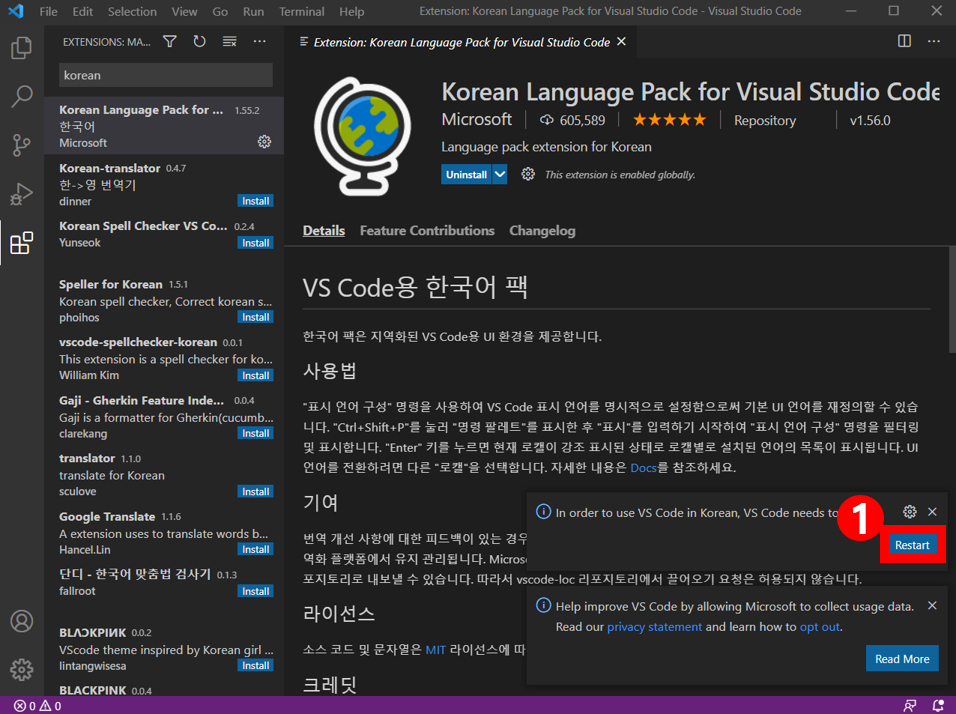Image resolution: width=956 pixels, height=714 pixels.
Task: Click Restart to apply Korean language
Action: [x=912, y=545]
